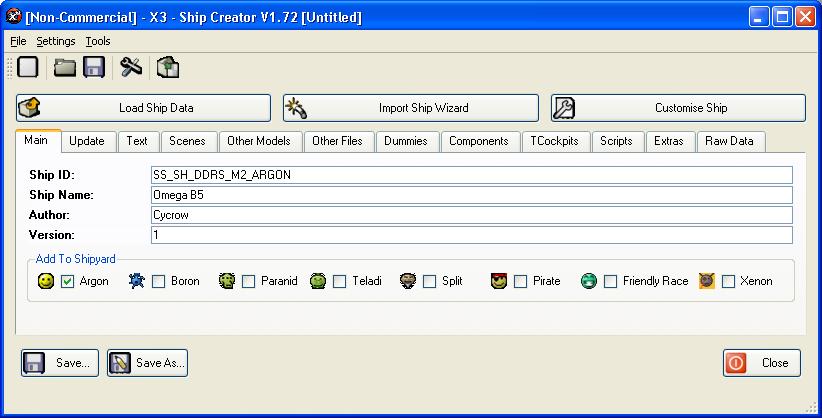Click the Friendly Race green icon
Screen dimensions: 822x418
click(x=589, y=281)
